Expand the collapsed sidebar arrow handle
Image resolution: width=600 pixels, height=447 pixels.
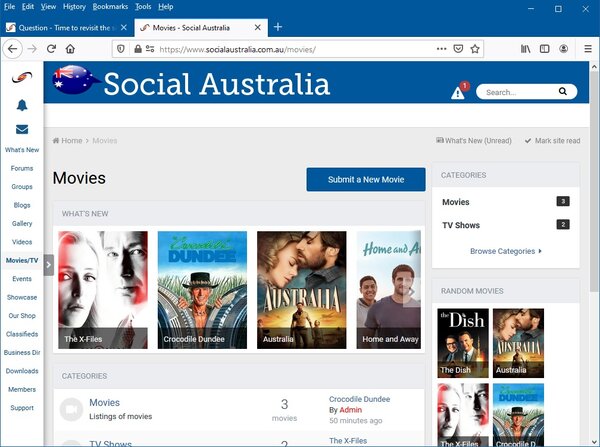click(x=49, y=266)
